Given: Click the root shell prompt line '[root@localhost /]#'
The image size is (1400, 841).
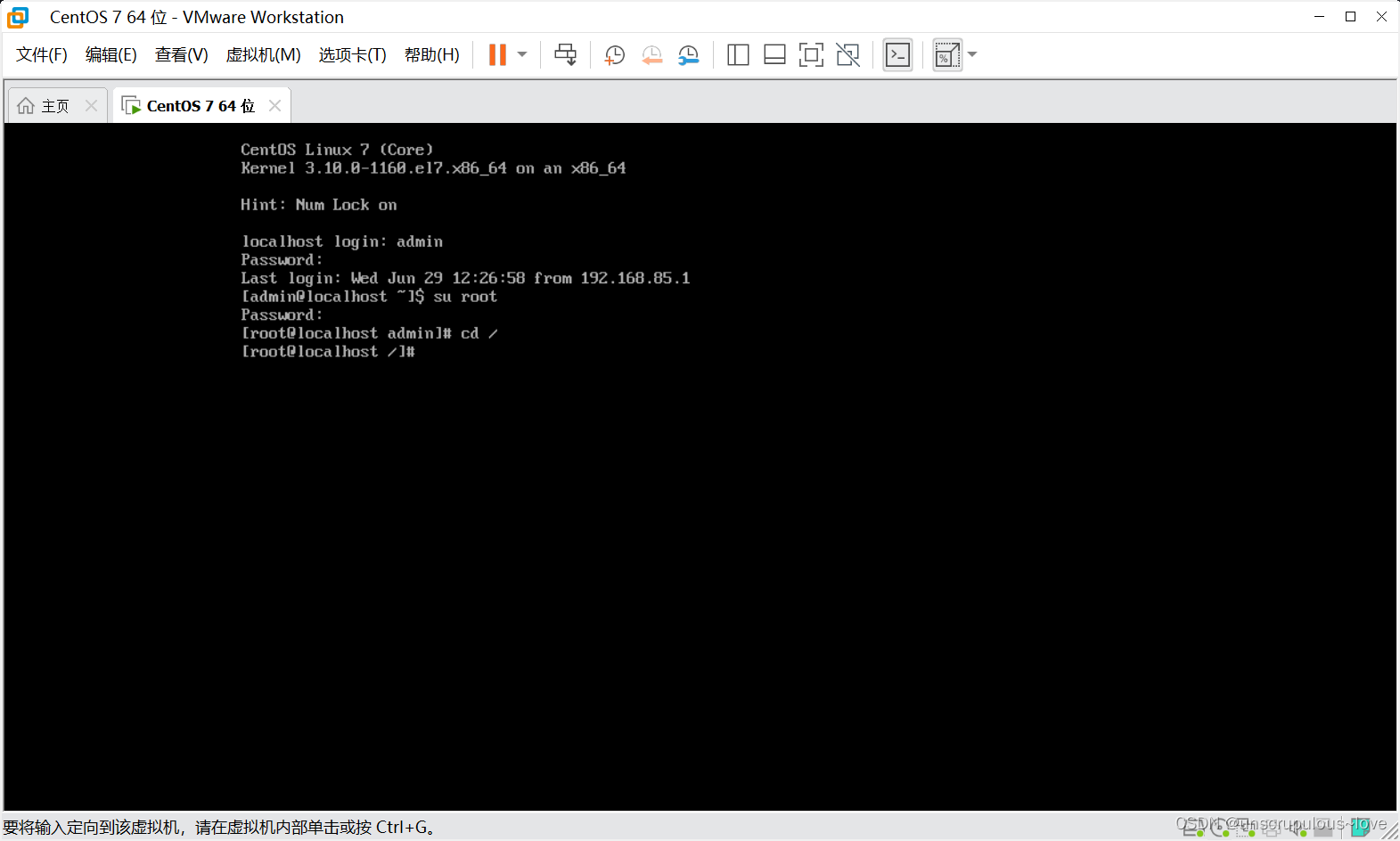Looking at the screenshot, I should [x=329, y=352].
